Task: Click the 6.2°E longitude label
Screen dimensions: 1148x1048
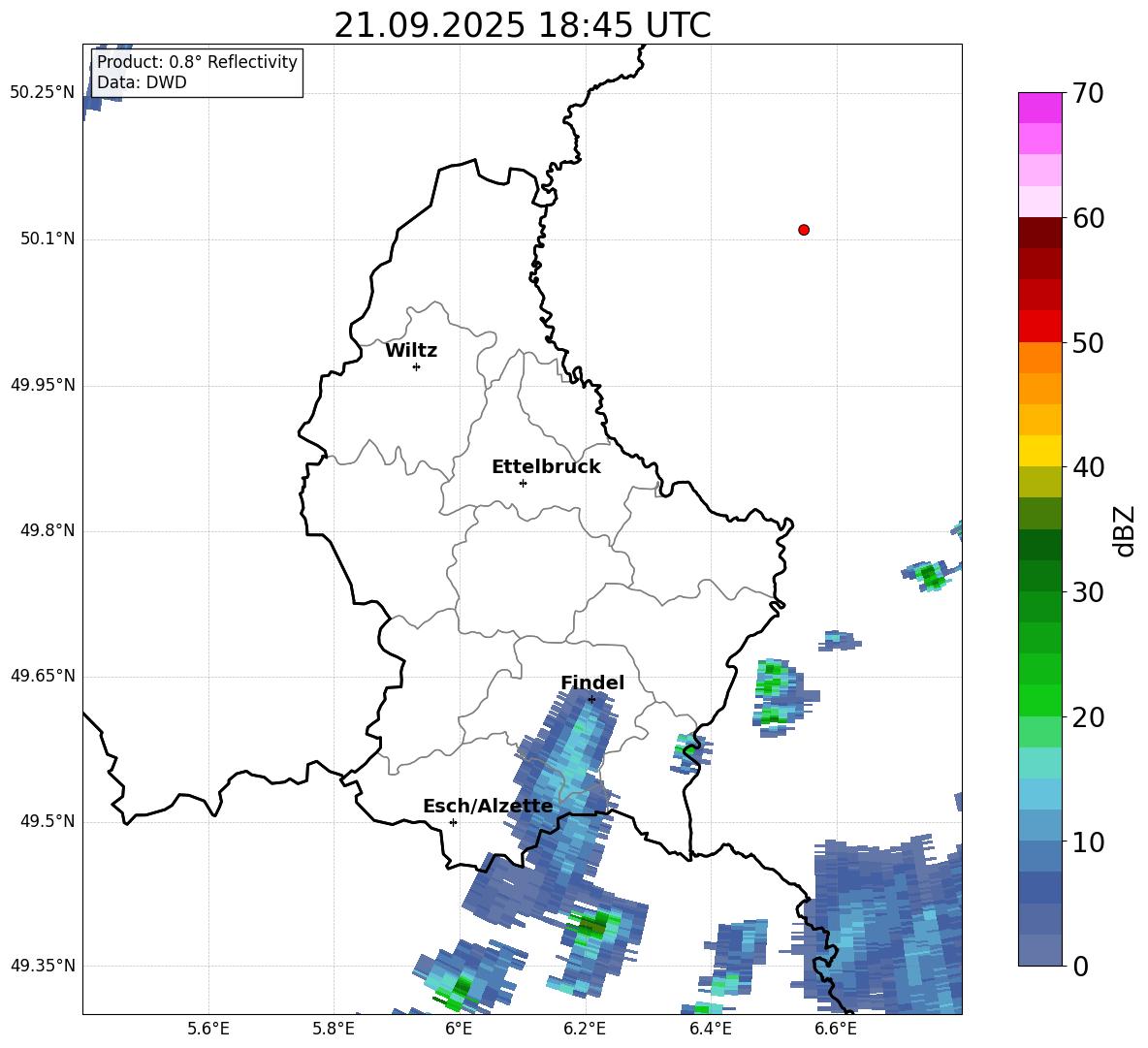Action: [585, 1029]
